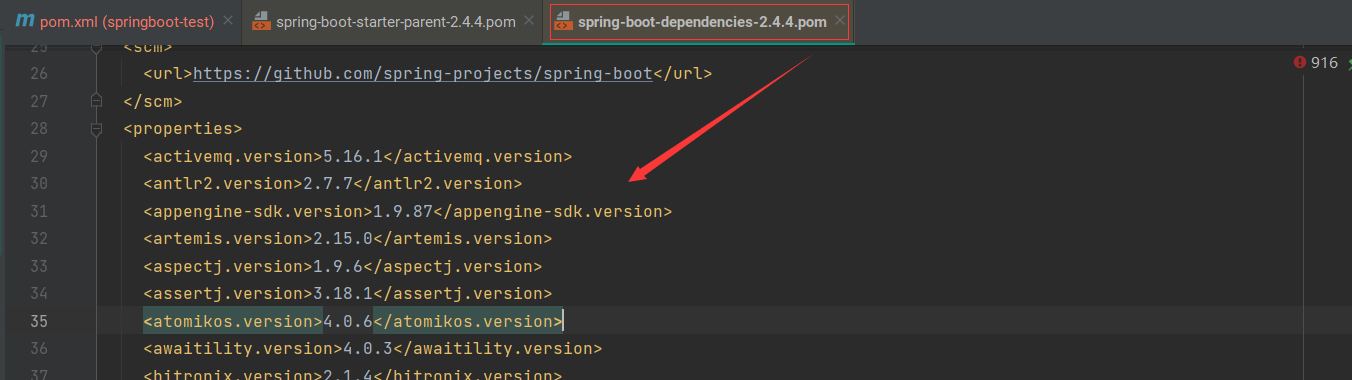Click the atomikos.version value 4.0.6
1352x380 pixels.
coord(347,321)
